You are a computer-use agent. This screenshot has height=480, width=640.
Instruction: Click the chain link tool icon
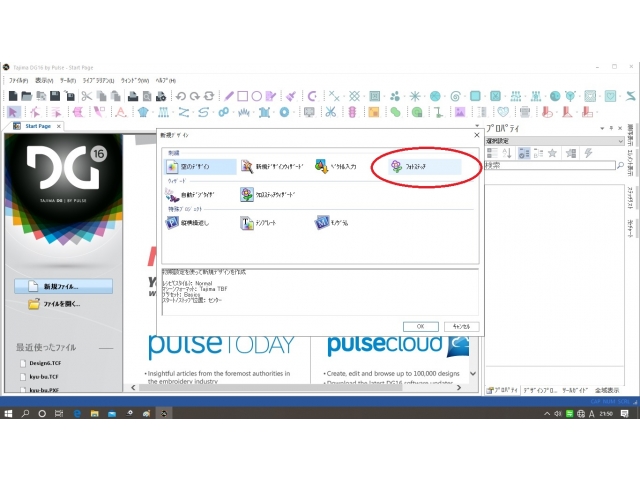(224, 111)
